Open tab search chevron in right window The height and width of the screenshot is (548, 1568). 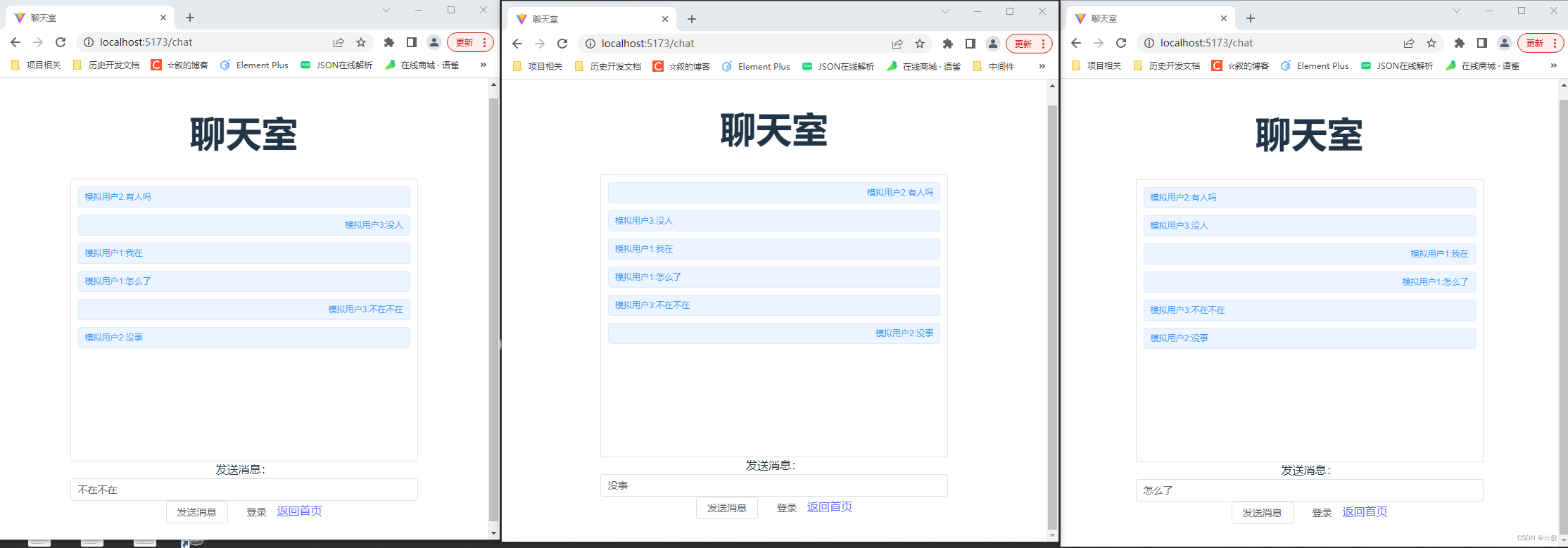(1457, 11)
